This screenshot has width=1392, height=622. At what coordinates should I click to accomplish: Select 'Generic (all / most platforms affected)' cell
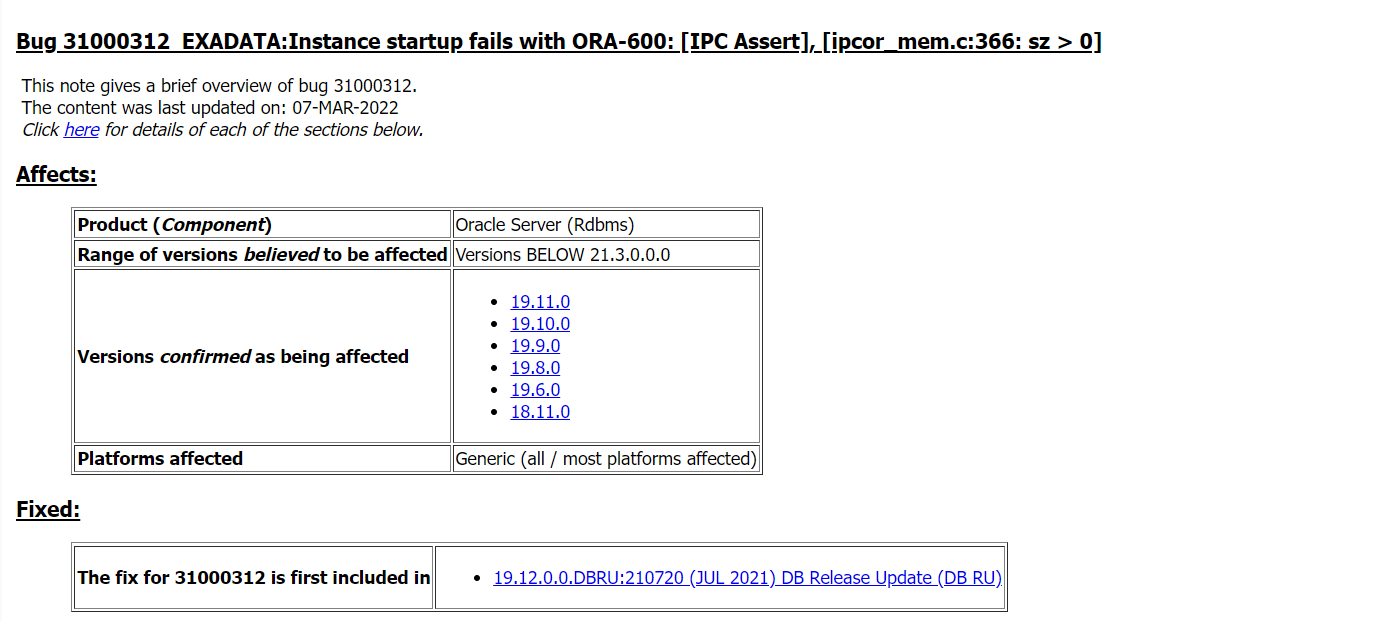(606, 458)
